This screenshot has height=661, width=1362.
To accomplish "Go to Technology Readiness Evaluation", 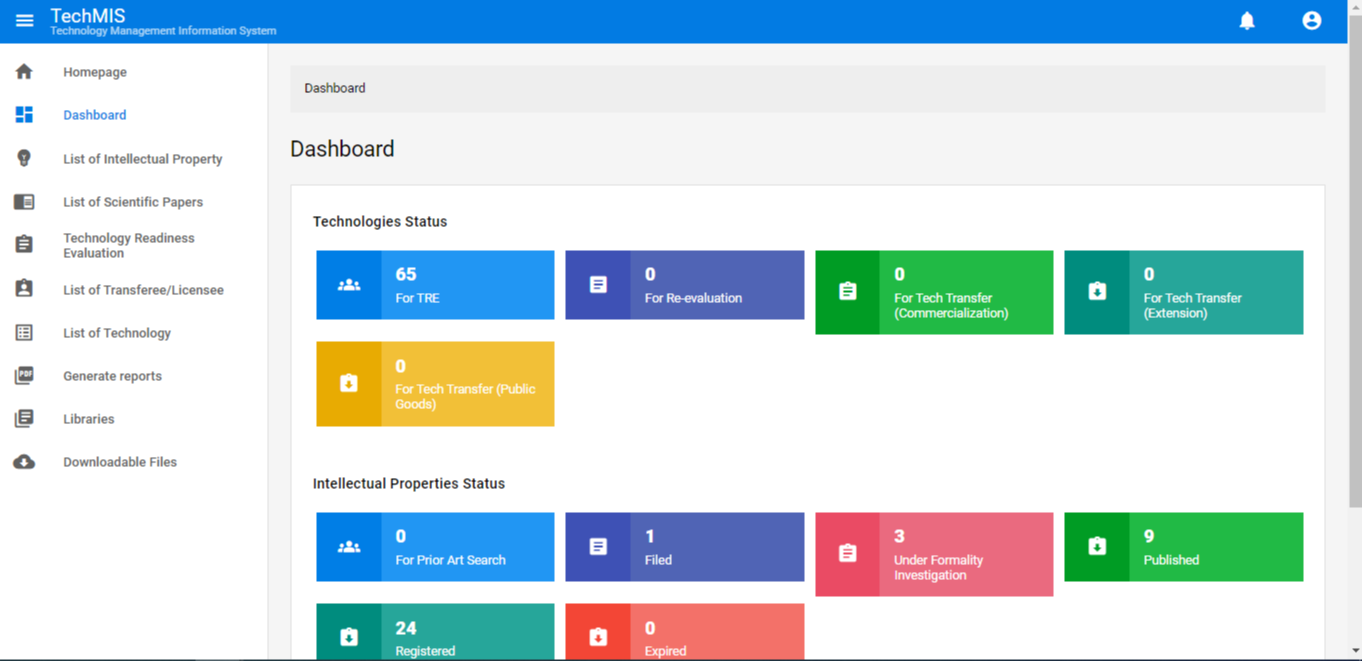I will pyautogui.click(x=128, y=246).
